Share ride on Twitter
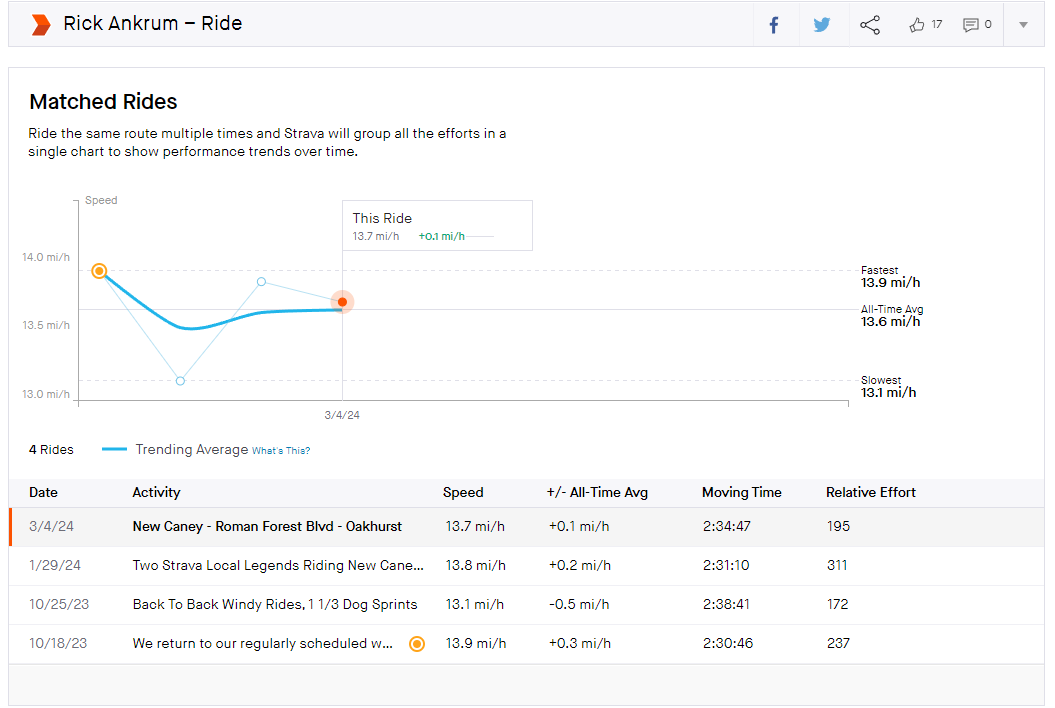Screen dimensions: 1055x708 (x=822, y=25)
